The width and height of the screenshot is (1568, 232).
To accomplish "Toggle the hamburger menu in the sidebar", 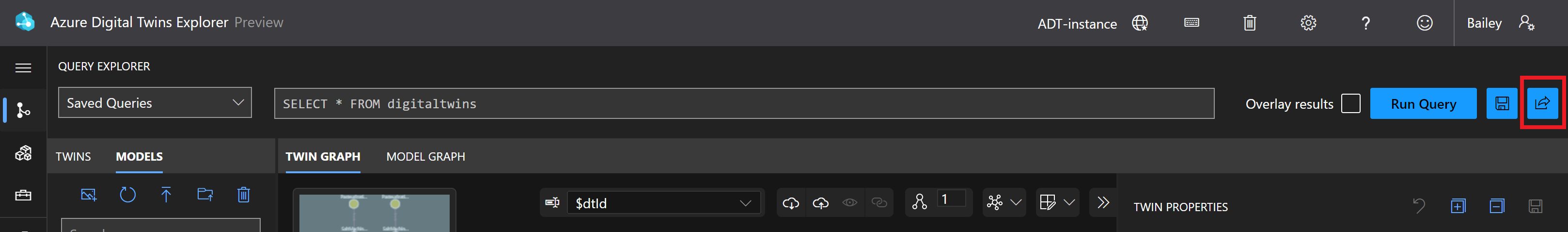I will tap(23, 67).
